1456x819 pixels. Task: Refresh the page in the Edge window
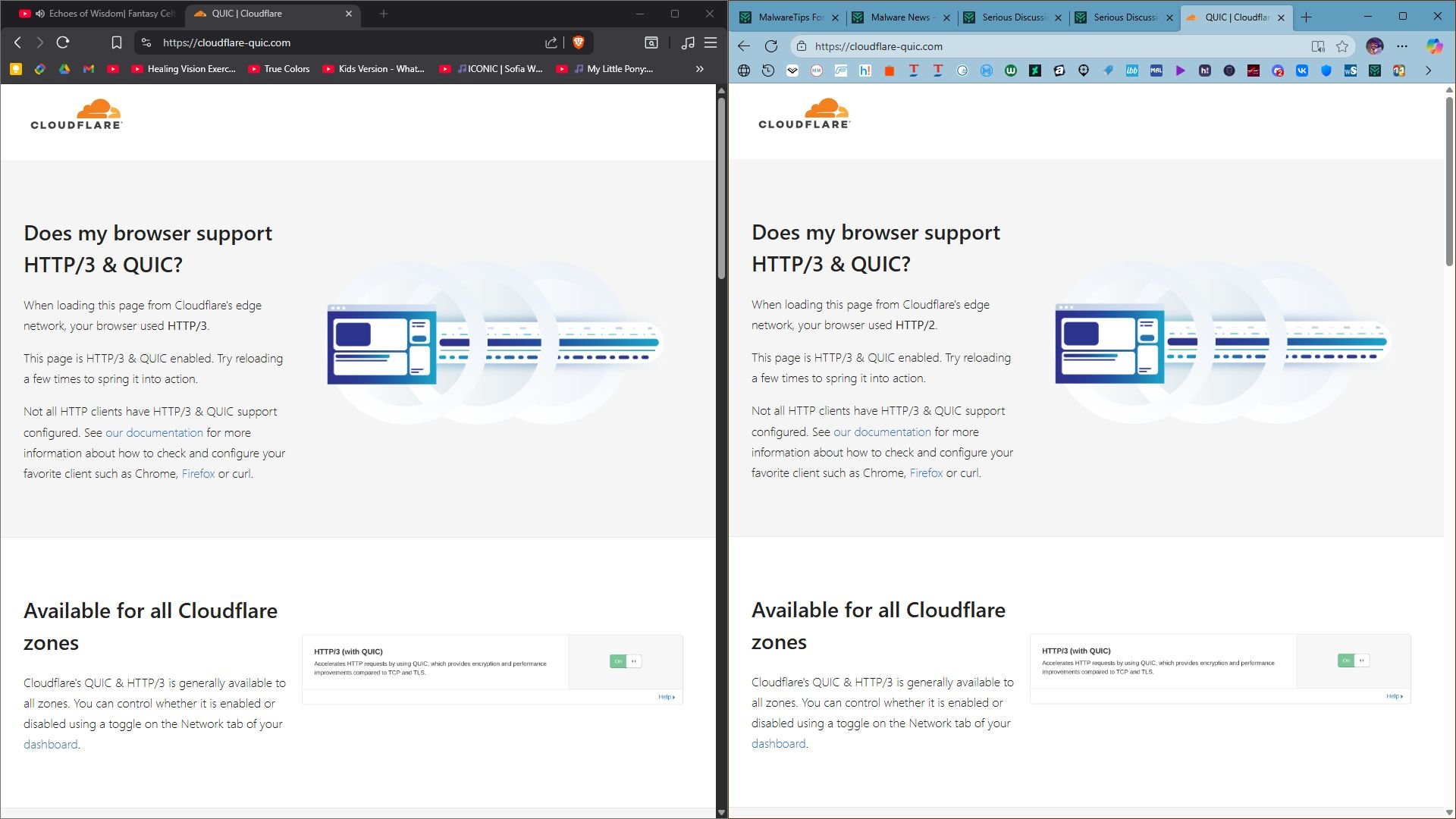point(771,46)
